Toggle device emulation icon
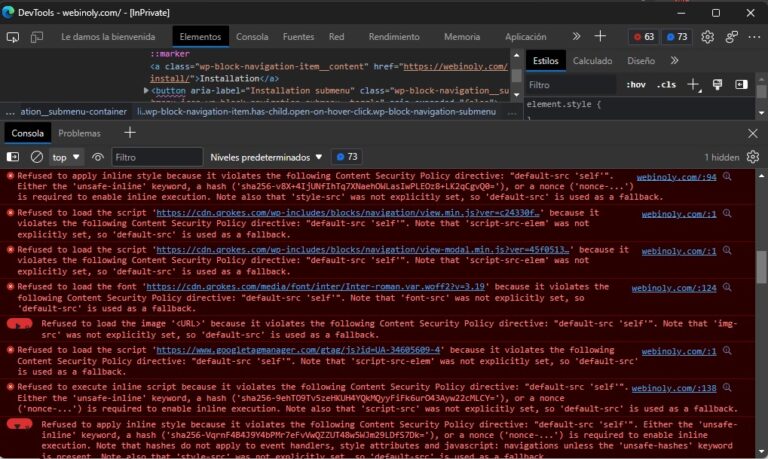The width and height of the screenshot is (768, 459). pos(37,37)
